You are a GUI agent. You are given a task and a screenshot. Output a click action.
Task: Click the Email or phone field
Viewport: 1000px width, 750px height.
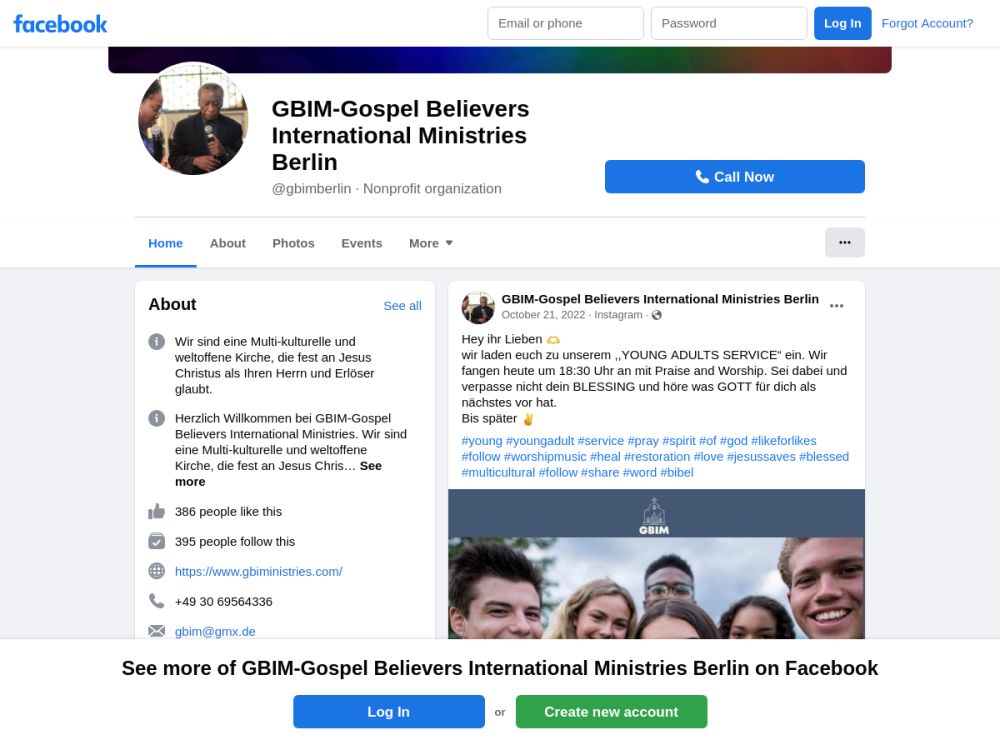[565, 23]
